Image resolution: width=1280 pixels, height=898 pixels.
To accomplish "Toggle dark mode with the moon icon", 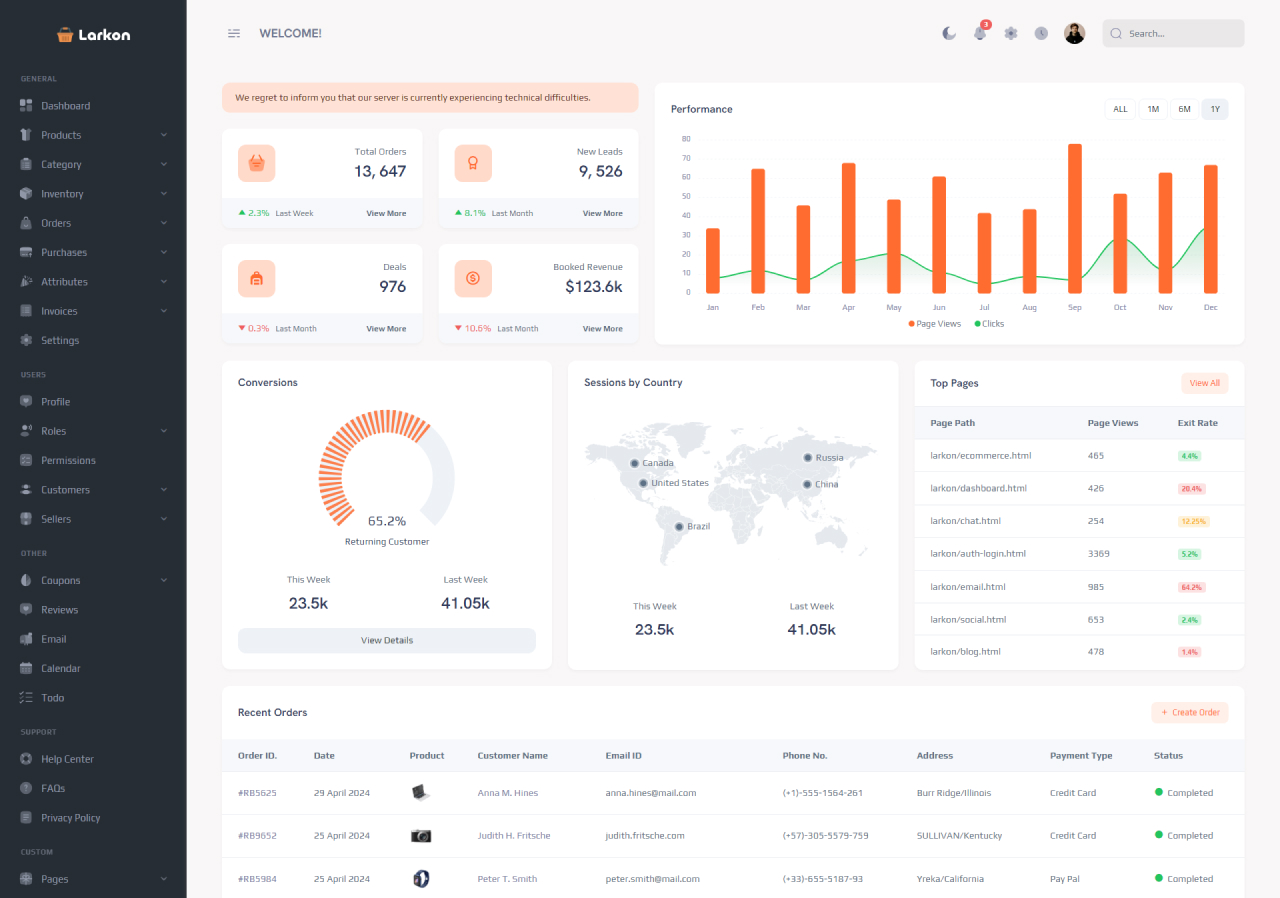I will point(949,33).
